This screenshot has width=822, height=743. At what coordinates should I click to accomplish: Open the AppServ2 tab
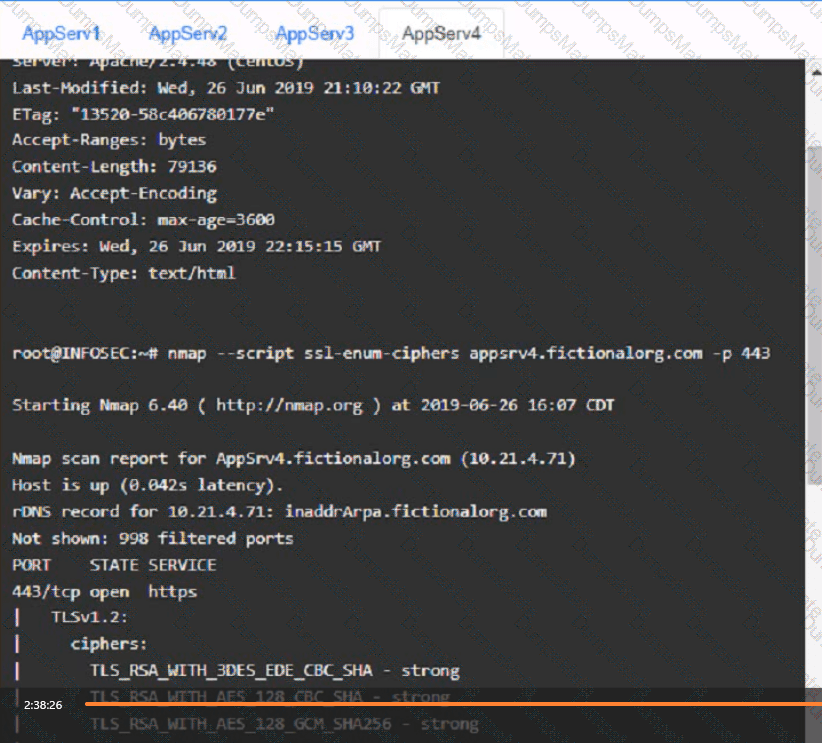pos(188,34)
